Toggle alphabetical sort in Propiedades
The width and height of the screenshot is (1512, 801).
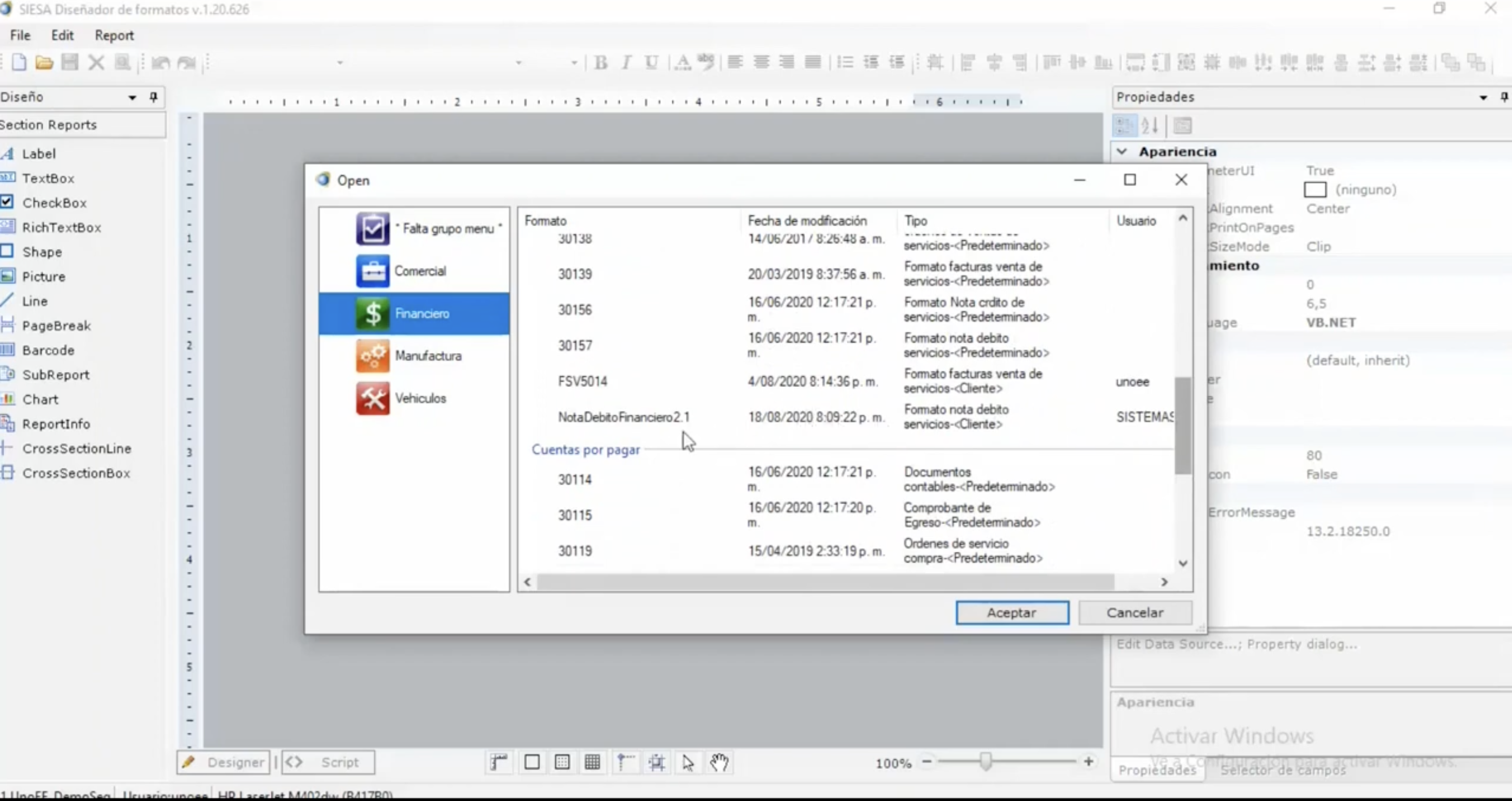click(1149, 126)
